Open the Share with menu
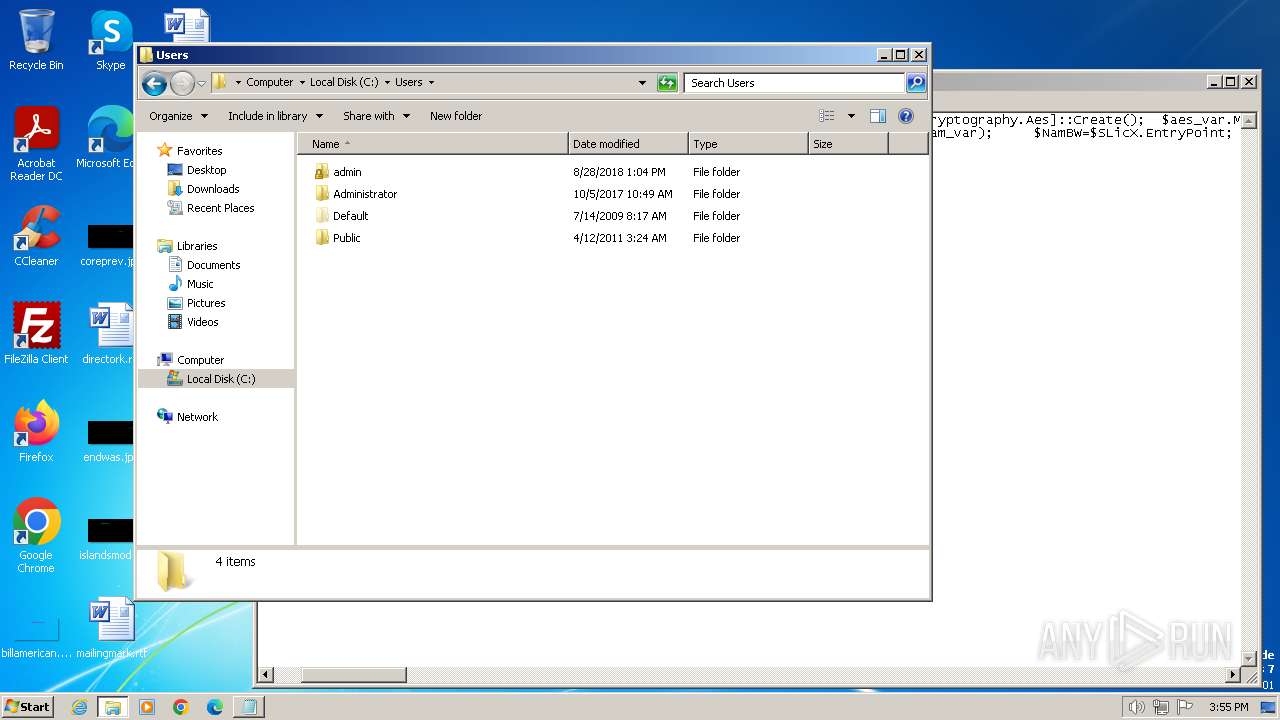The width and height of the screenshot is (1280, 720). pos(376,116)
